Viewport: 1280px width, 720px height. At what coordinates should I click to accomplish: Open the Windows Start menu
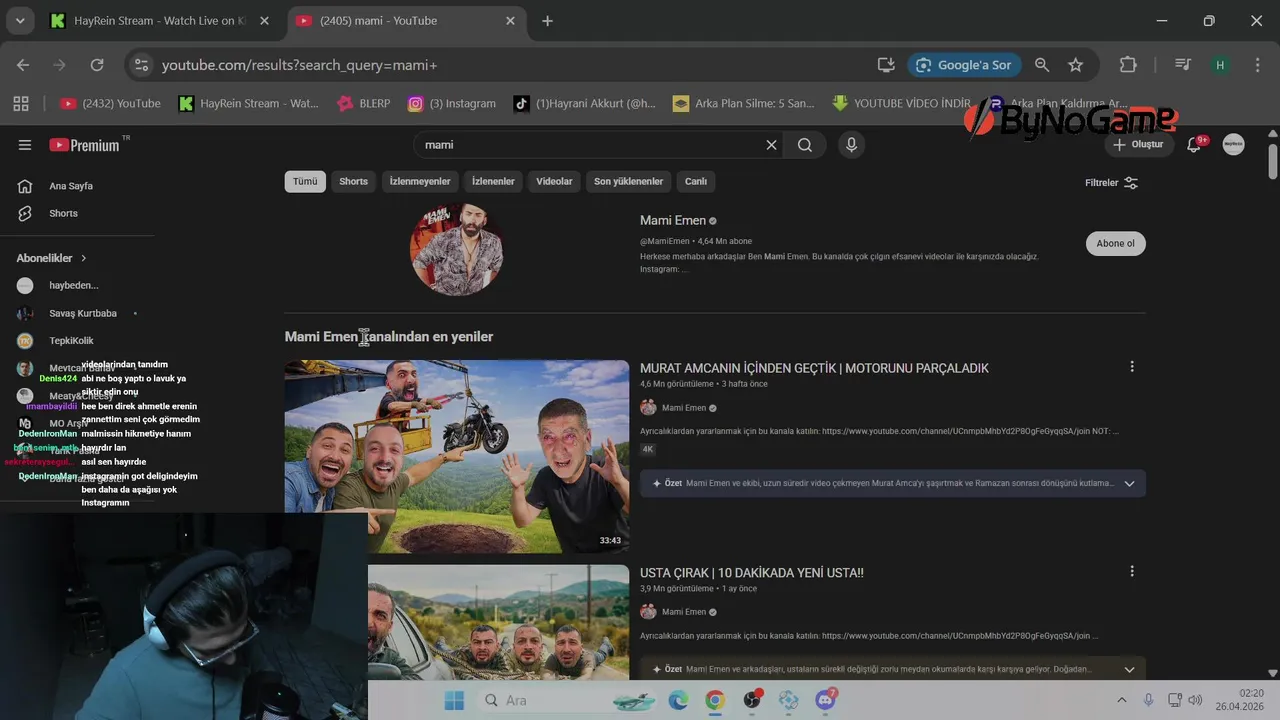(x=454, y=700)
